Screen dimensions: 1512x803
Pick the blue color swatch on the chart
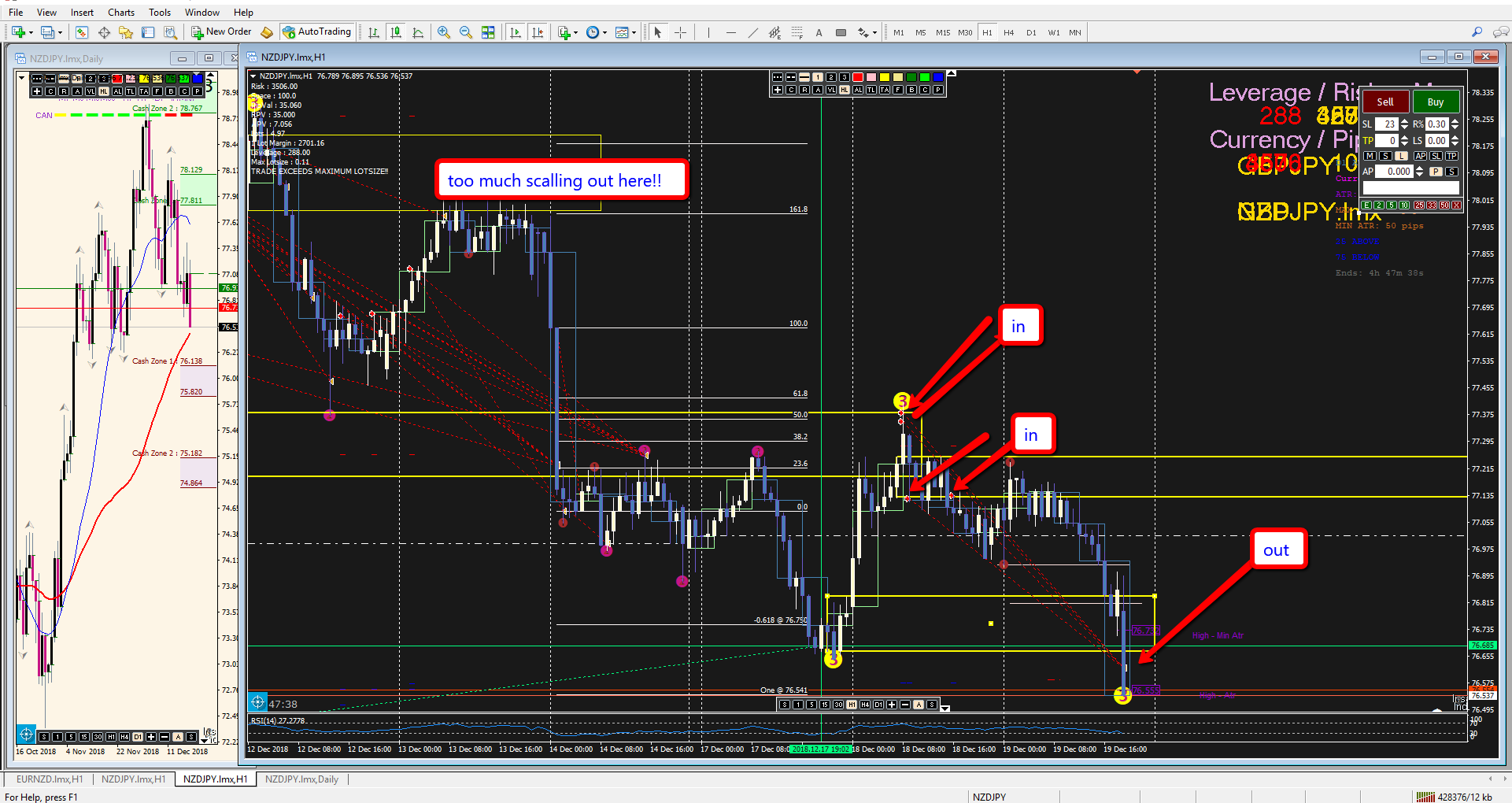938,77
